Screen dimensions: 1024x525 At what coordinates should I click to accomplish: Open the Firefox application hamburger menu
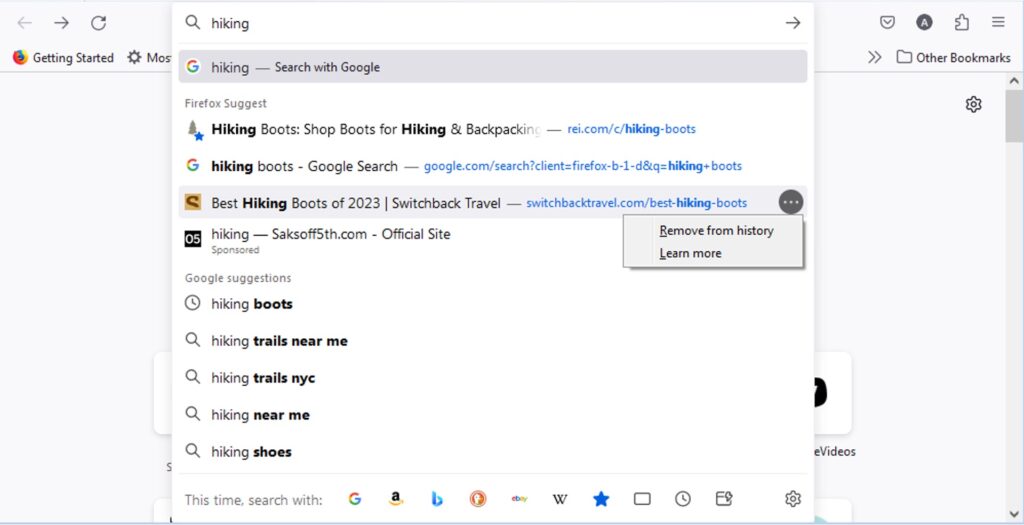(x=998, y=23)
